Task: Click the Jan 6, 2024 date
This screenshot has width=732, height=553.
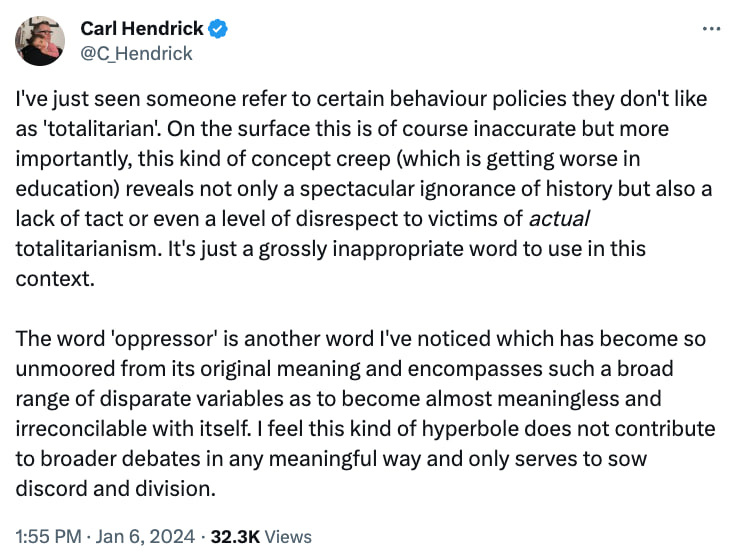Action: tap(146, 537)
